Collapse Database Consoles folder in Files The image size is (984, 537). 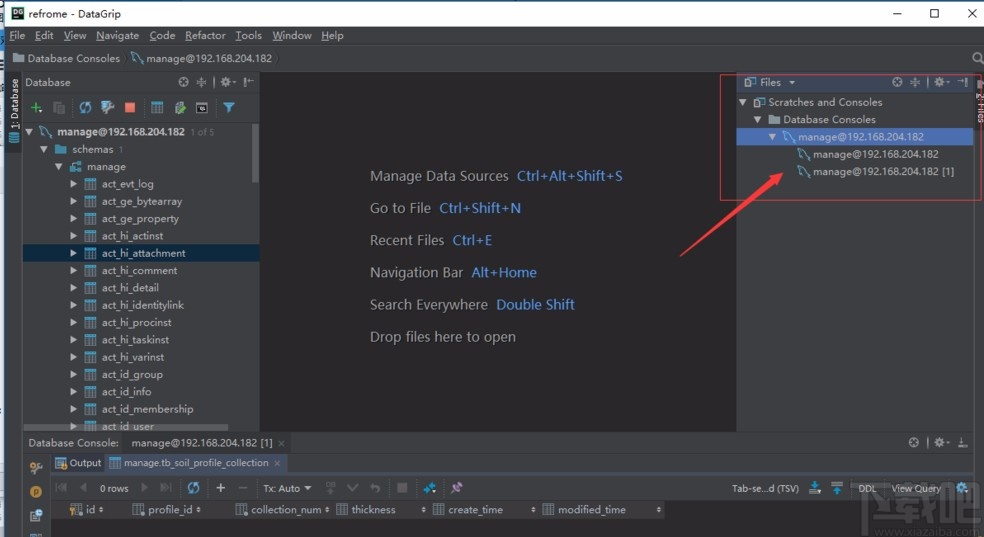click(x=757, y=119)
